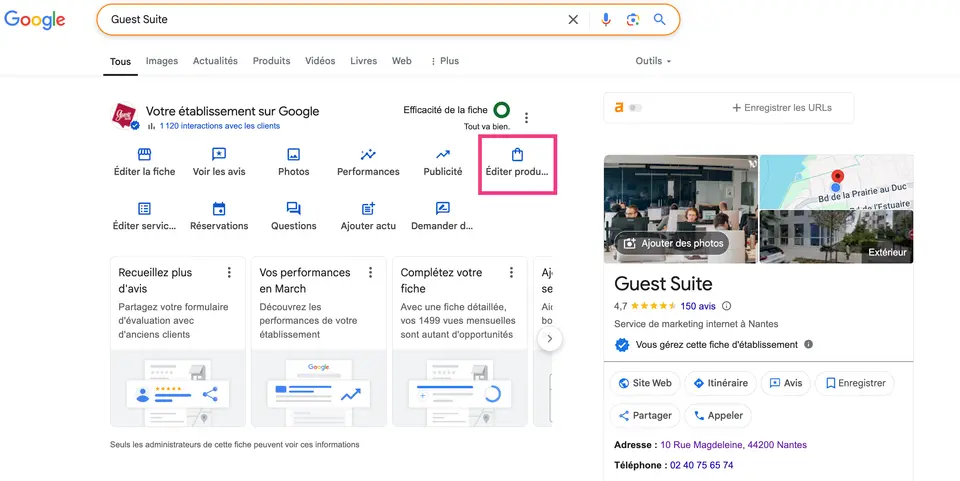
Task: Switch to the Livres tab
Action: [x=364, y=61]
